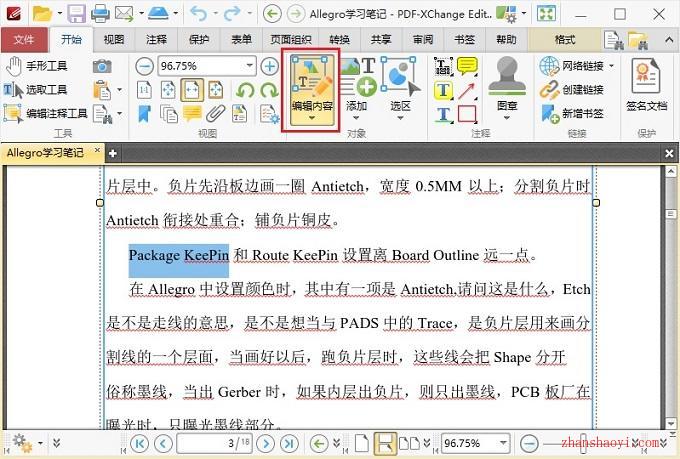Expand the 图章 dropdown arrow
This screenshot has width=680, height=459.
click(507, 118)
